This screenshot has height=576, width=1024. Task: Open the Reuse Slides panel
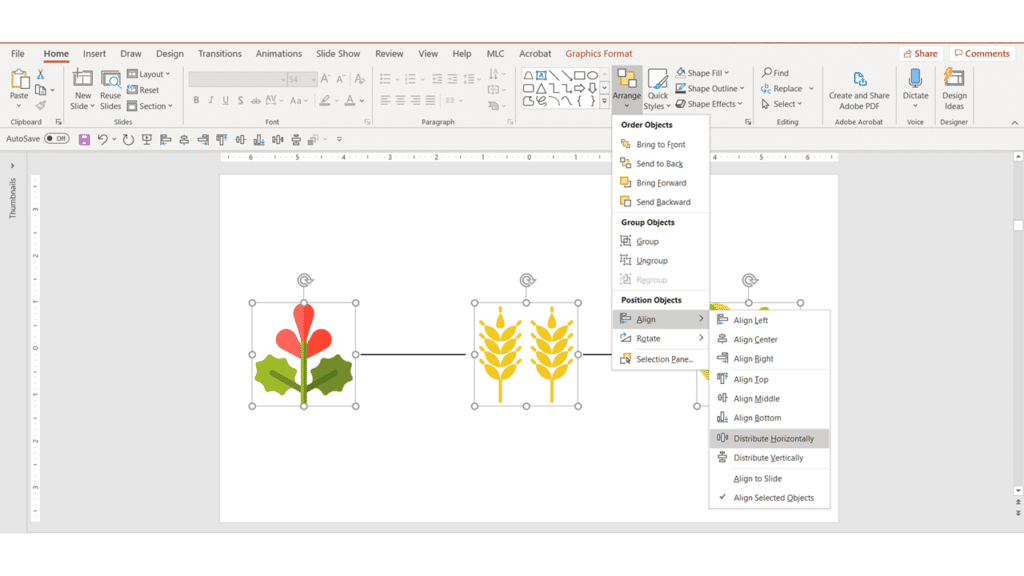click(110, 84)
